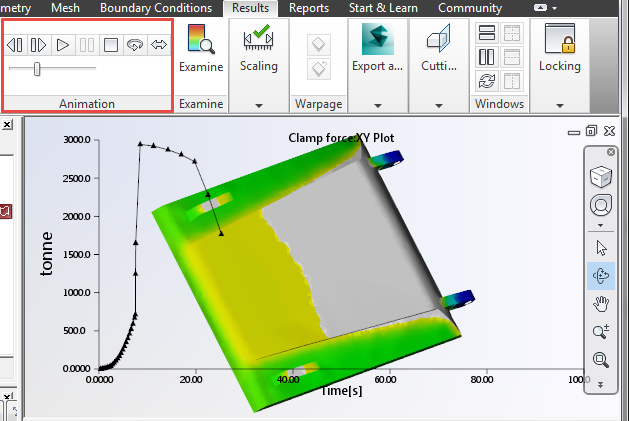Go to Start & Learn tab
The height and width of the screenshot is (421, 629).
383,8
